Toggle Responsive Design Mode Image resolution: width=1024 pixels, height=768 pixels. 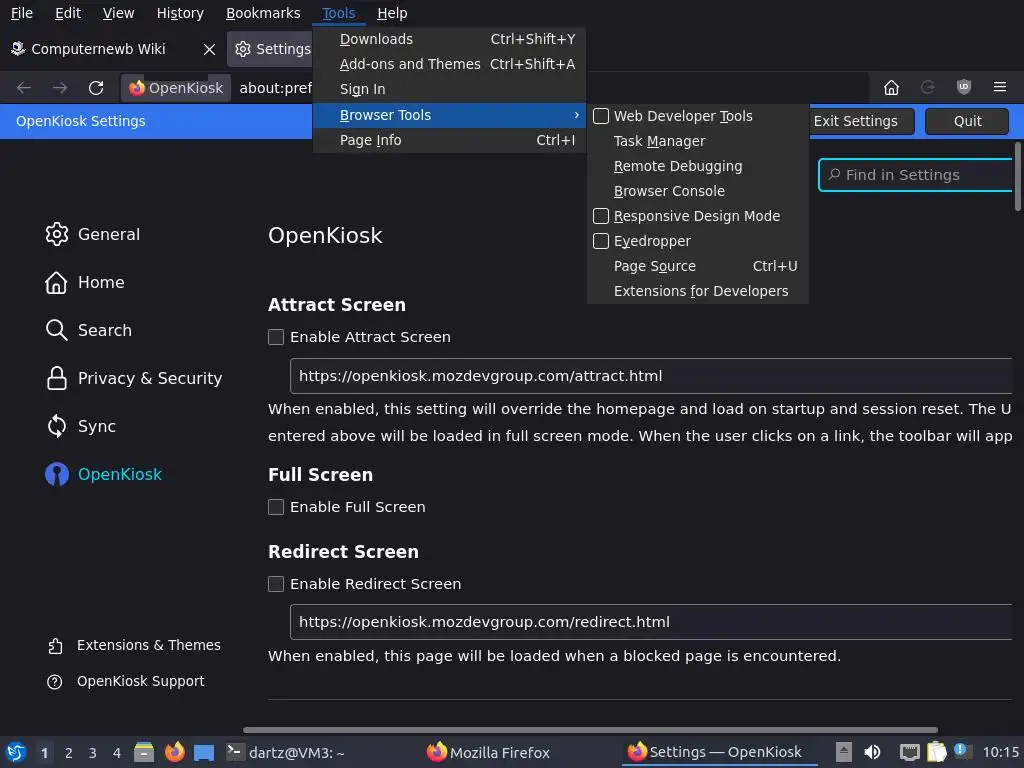(x=697, y=216)
